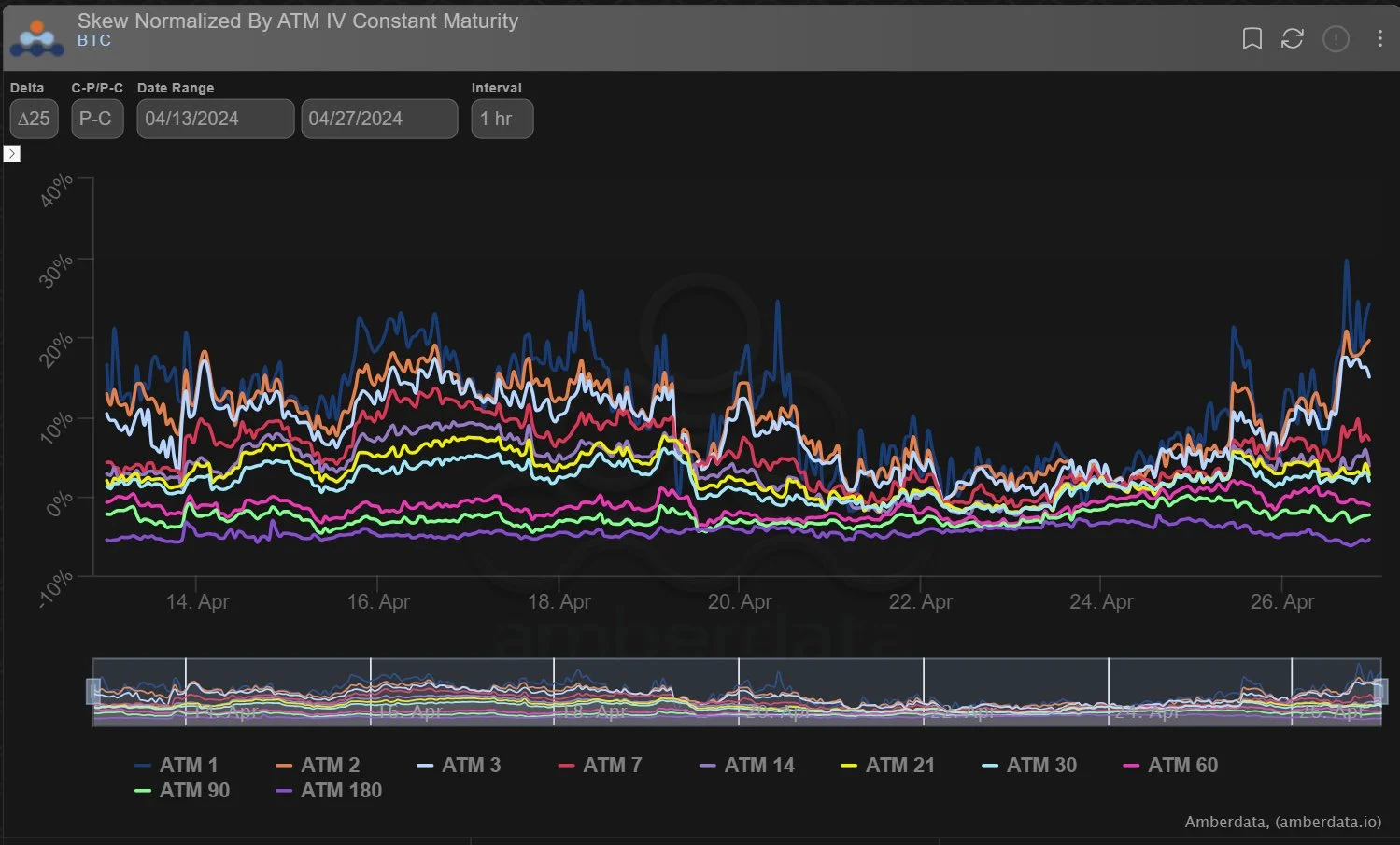
Task: Toggle ATM 3 series in legend
Action: point(459,765)
